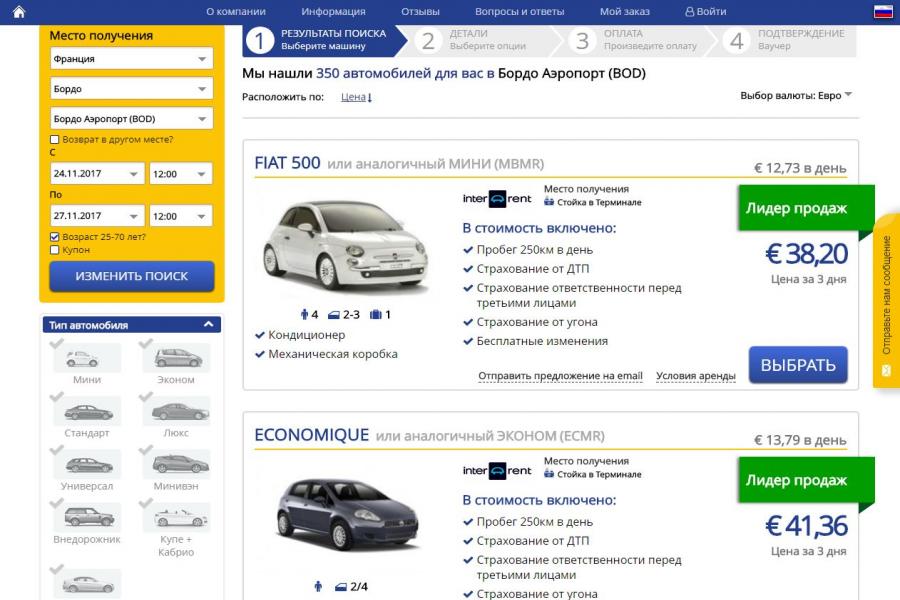The width and height of the screenshot is (900, 600).
Task: Toggle Возврат в другом месте checkbox
Action: [x=55, y=140]
